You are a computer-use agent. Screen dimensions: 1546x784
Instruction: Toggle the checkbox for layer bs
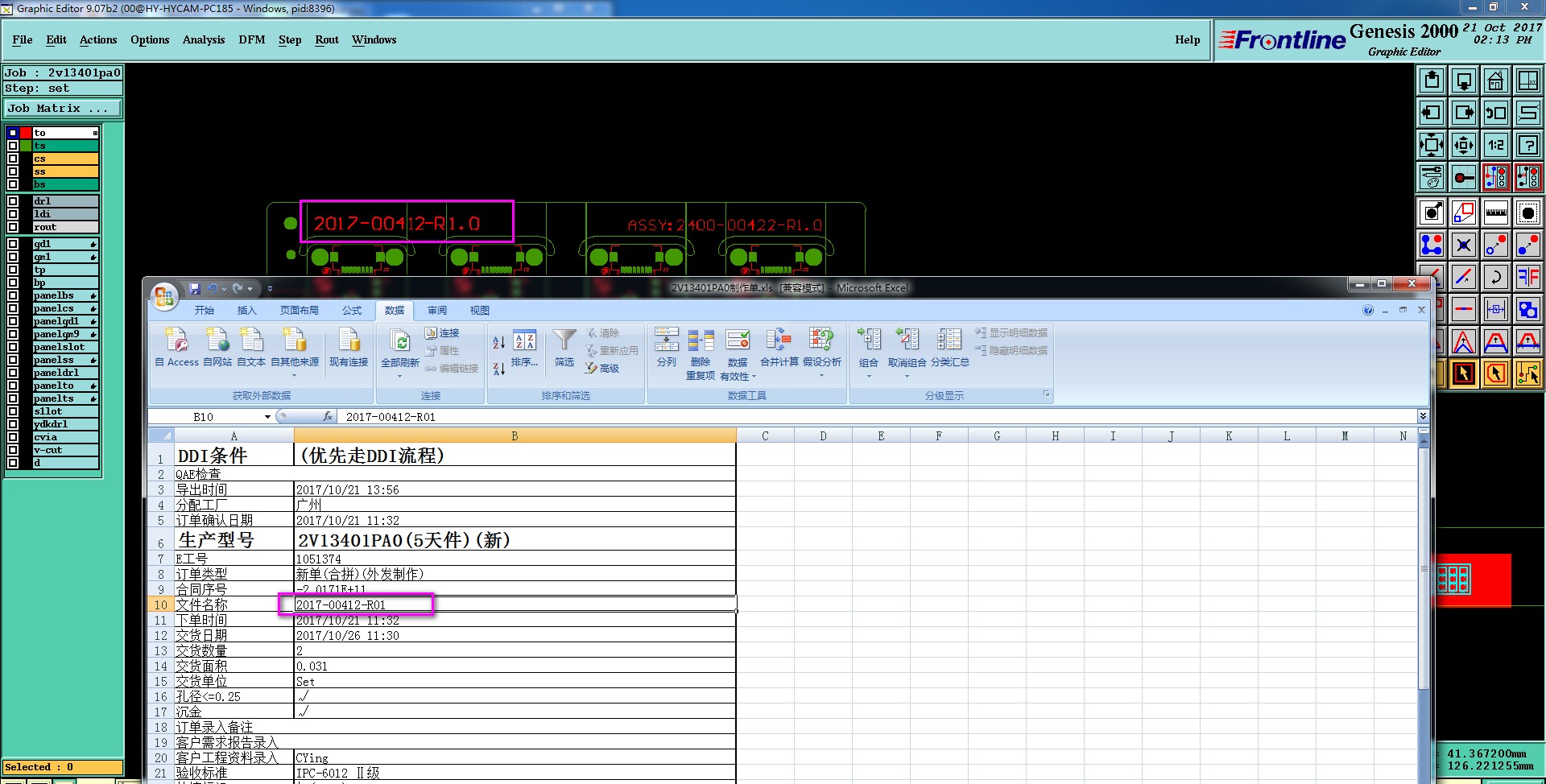(13, 184)
